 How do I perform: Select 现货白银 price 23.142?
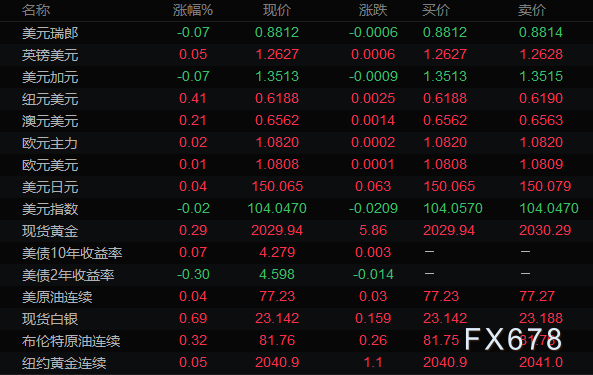pyautogui.click(x=277, y=318)
